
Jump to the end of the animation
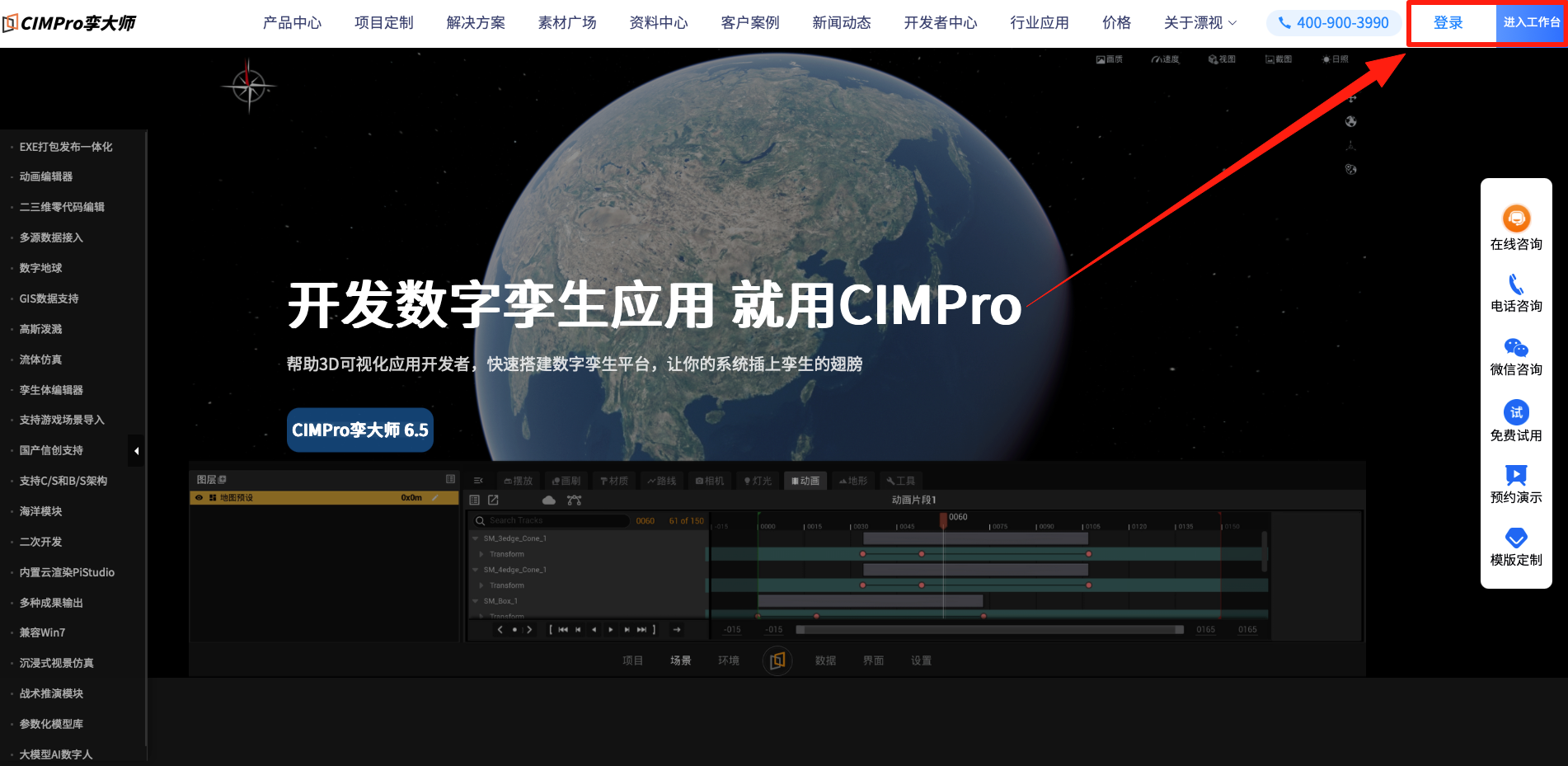pyautogui.click(x=641, y=629)
